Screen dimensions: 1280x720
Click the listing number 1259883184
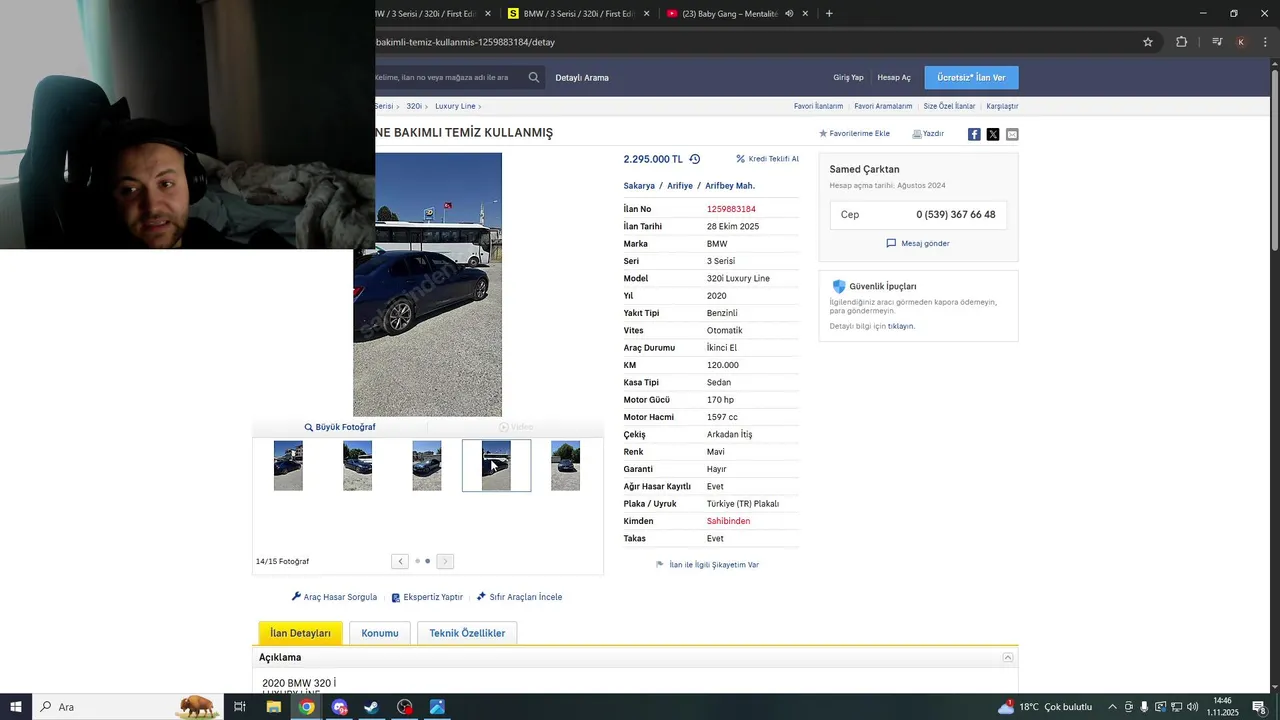coord(731,209)
